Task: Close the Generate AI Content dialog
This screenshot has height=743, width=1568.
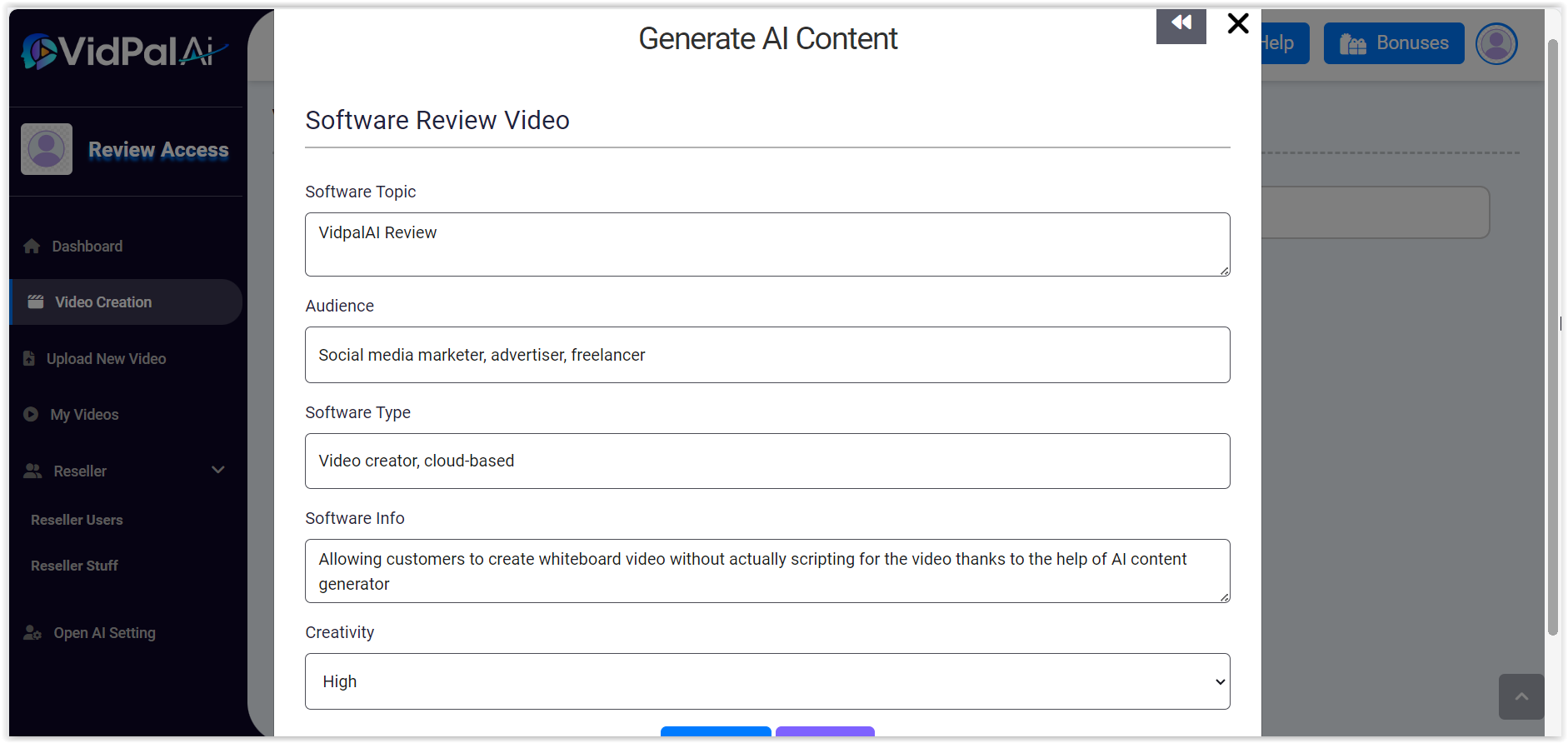Action: click(1238, 23)
